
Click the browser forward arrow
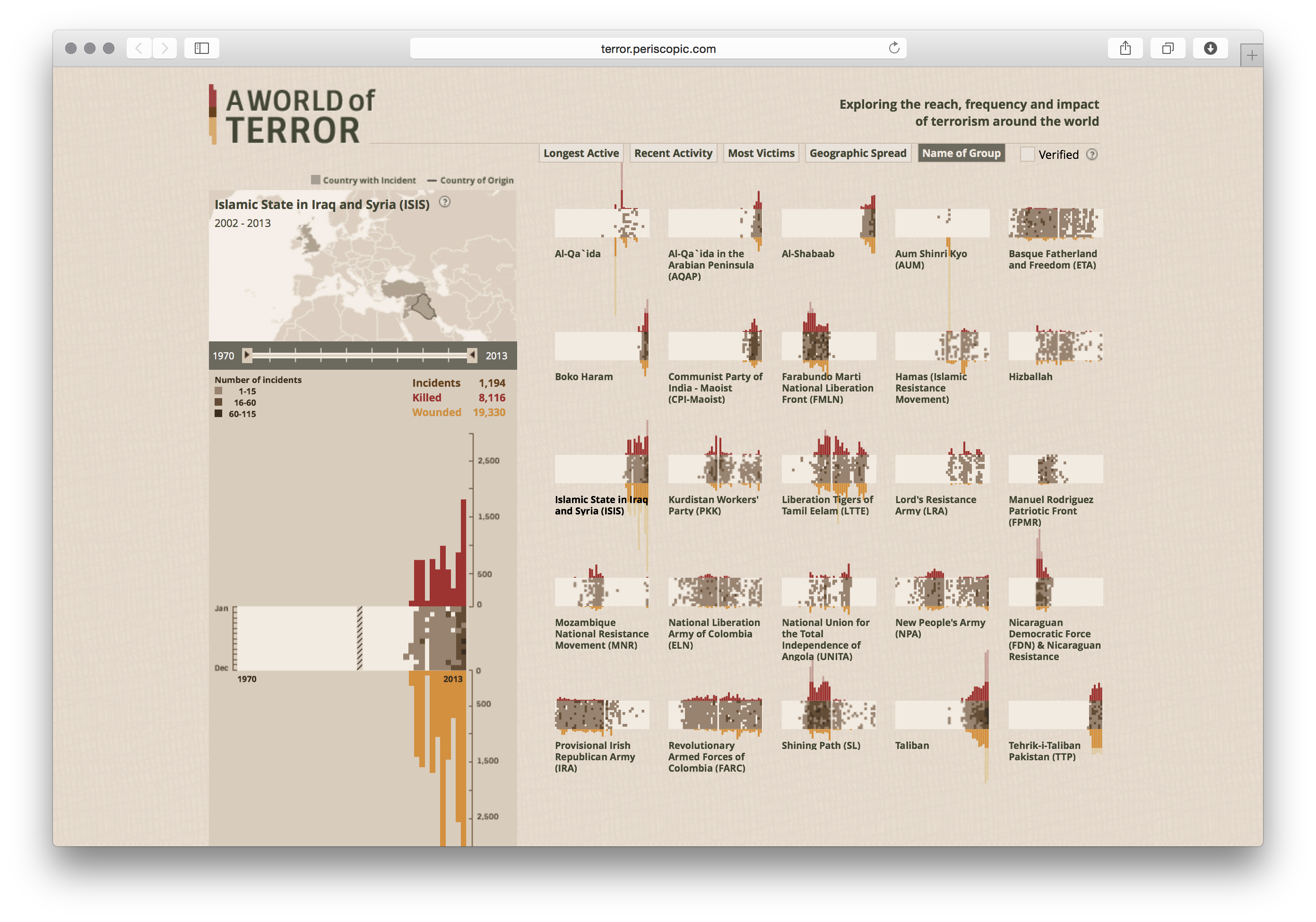[x=164, y=48]
